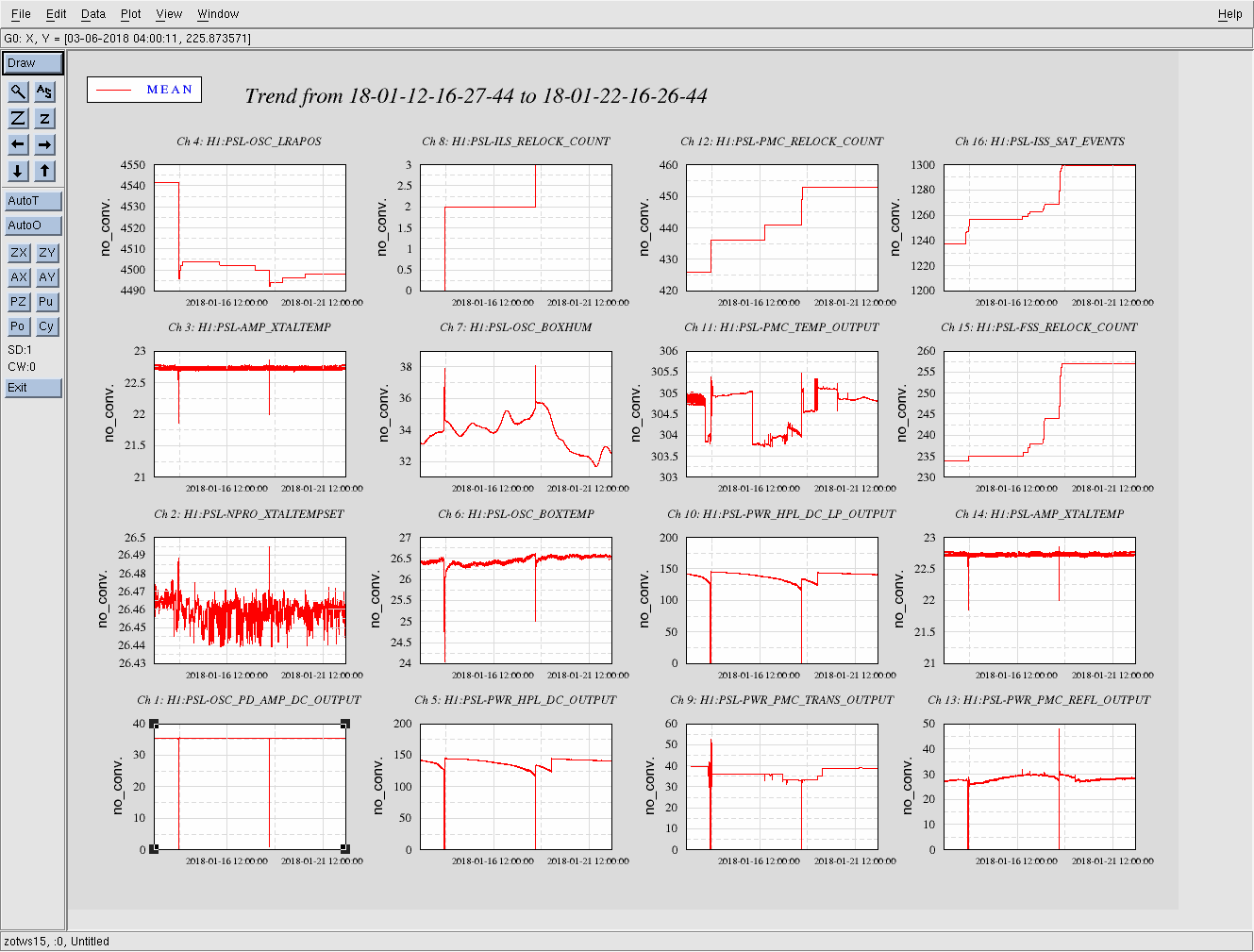This screenshot has width=1254, height=952.
Task: Select the trend title text
Action: tap(476, 96)
